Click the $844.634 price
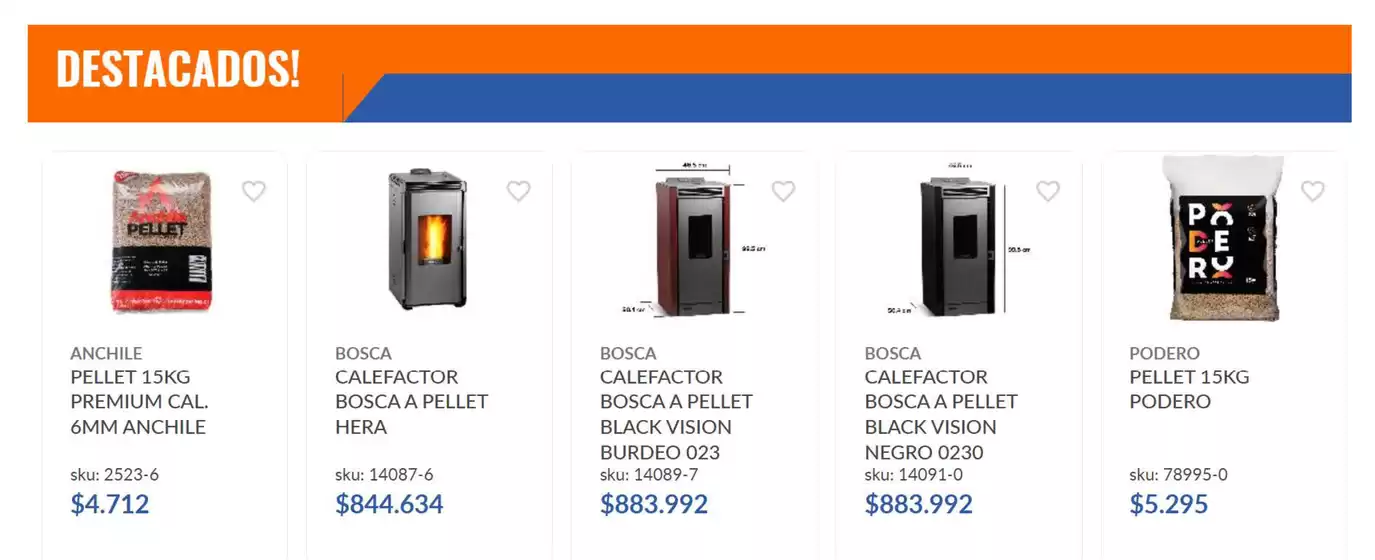This screenshot has width=1375, height=560. [389, 504]
